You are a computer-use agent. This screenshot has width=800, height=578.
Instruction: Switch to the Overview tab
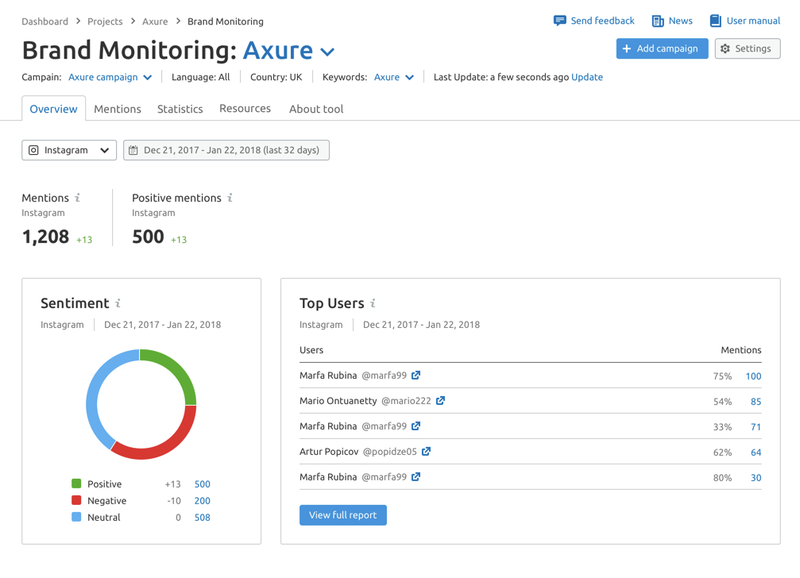(54, 109)
